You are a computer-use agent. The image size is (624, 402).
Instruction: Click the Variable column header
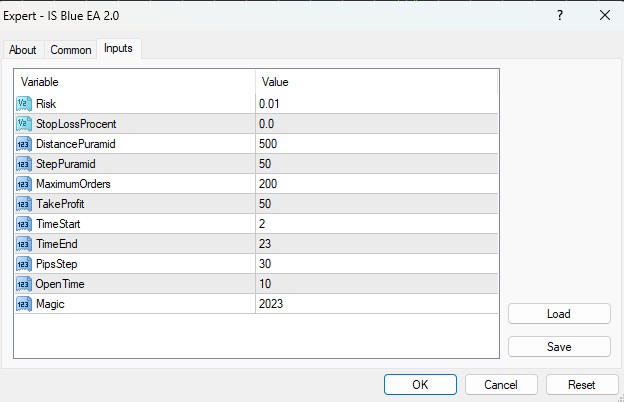pyautogui.click(x=135, y=82)
